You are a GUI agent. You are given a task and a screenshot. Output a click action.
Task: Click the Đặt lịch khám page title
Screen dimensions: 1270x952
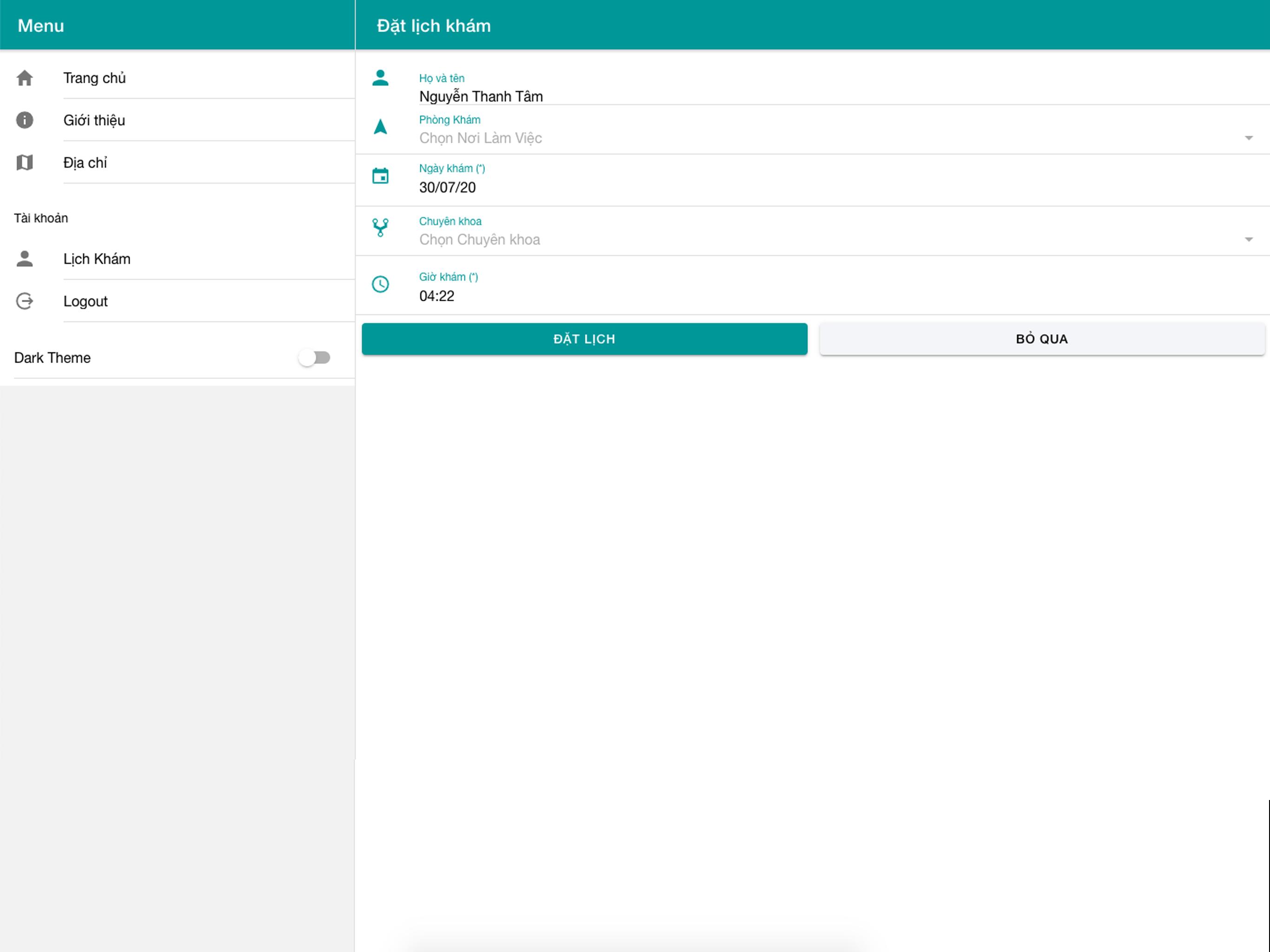[x=433, y=26]
